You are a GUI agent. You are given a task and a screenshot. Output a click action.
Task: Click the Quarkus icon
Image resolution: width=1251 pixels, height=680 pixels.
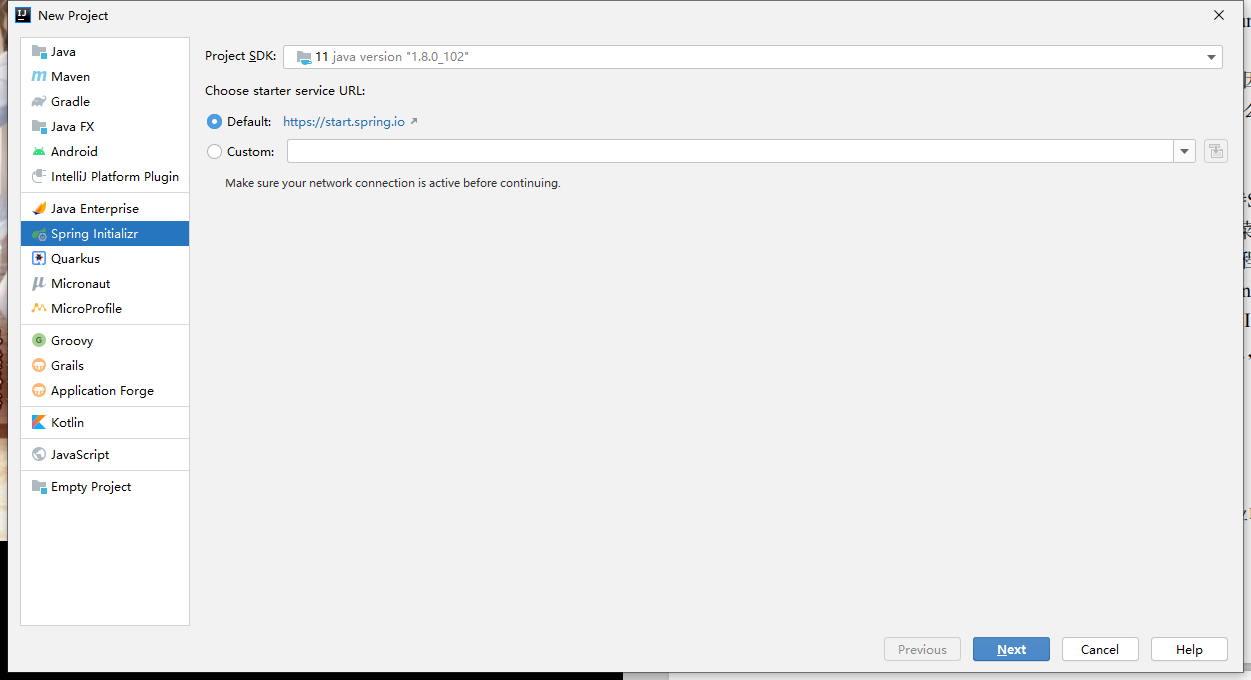39,259
